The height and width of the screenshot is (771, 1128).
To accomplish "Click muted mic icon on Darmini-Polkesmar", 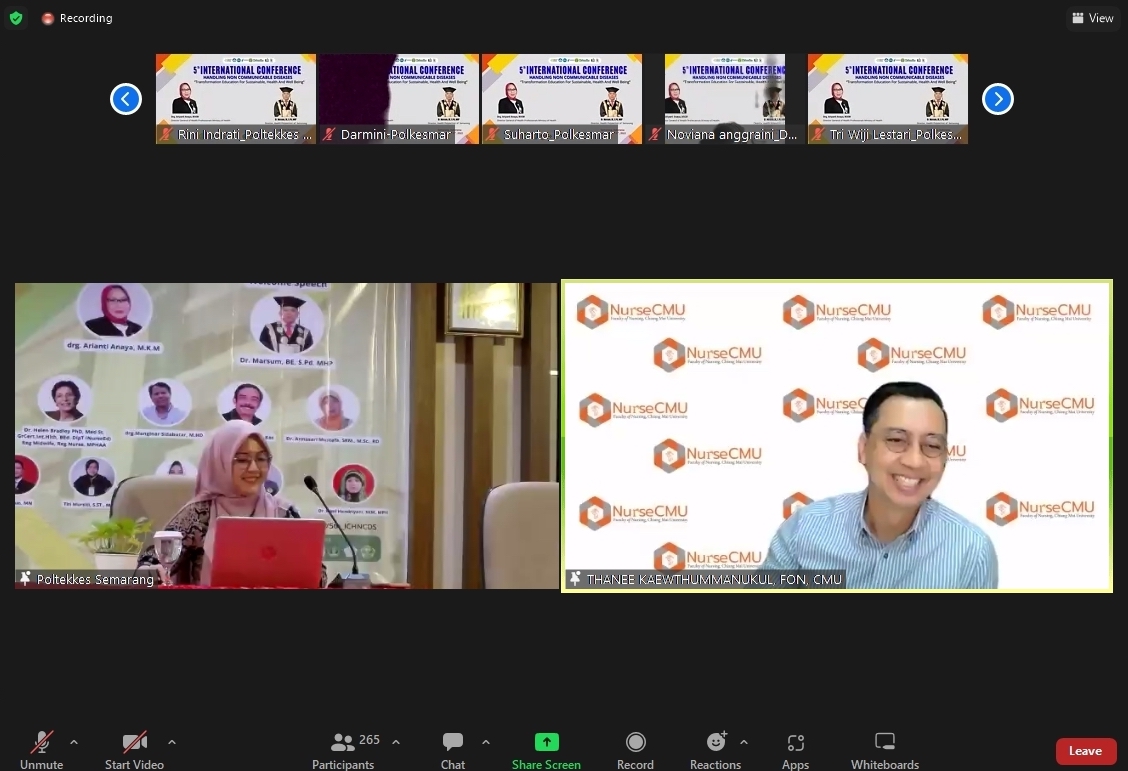I will click(329, 134).
